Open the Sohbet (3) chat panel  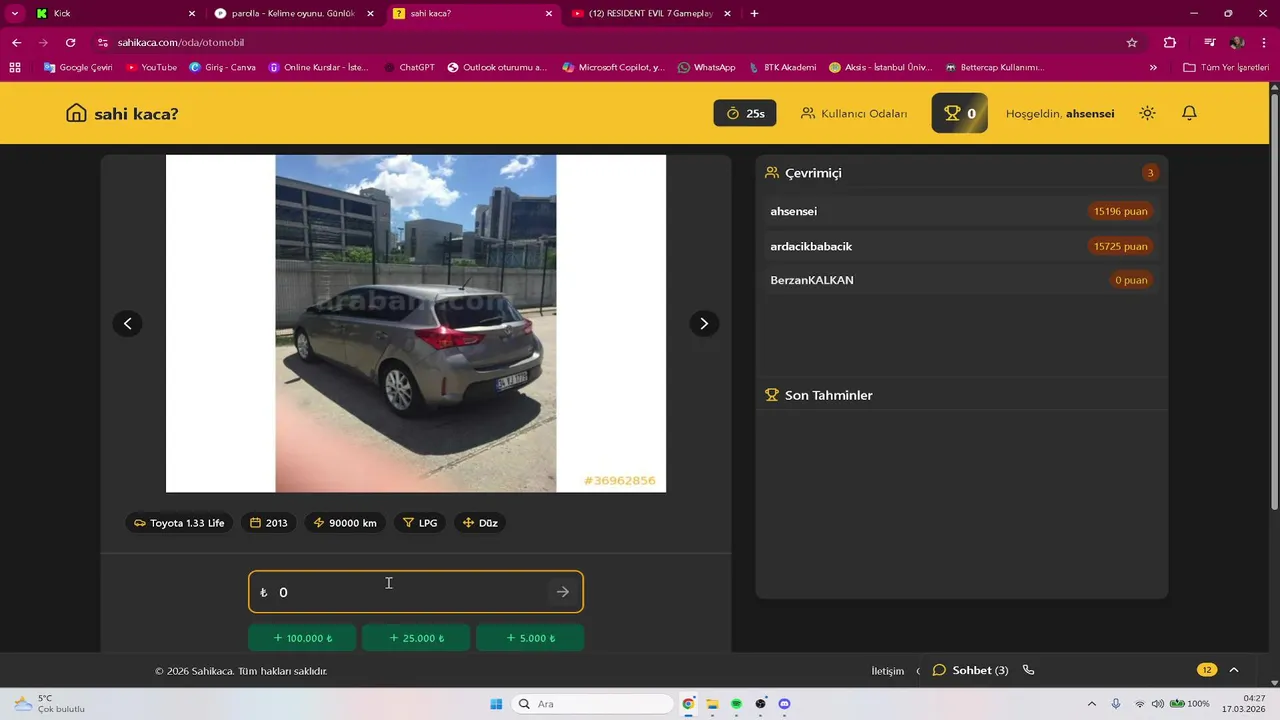pyautogui.click(x=970, y=670)
